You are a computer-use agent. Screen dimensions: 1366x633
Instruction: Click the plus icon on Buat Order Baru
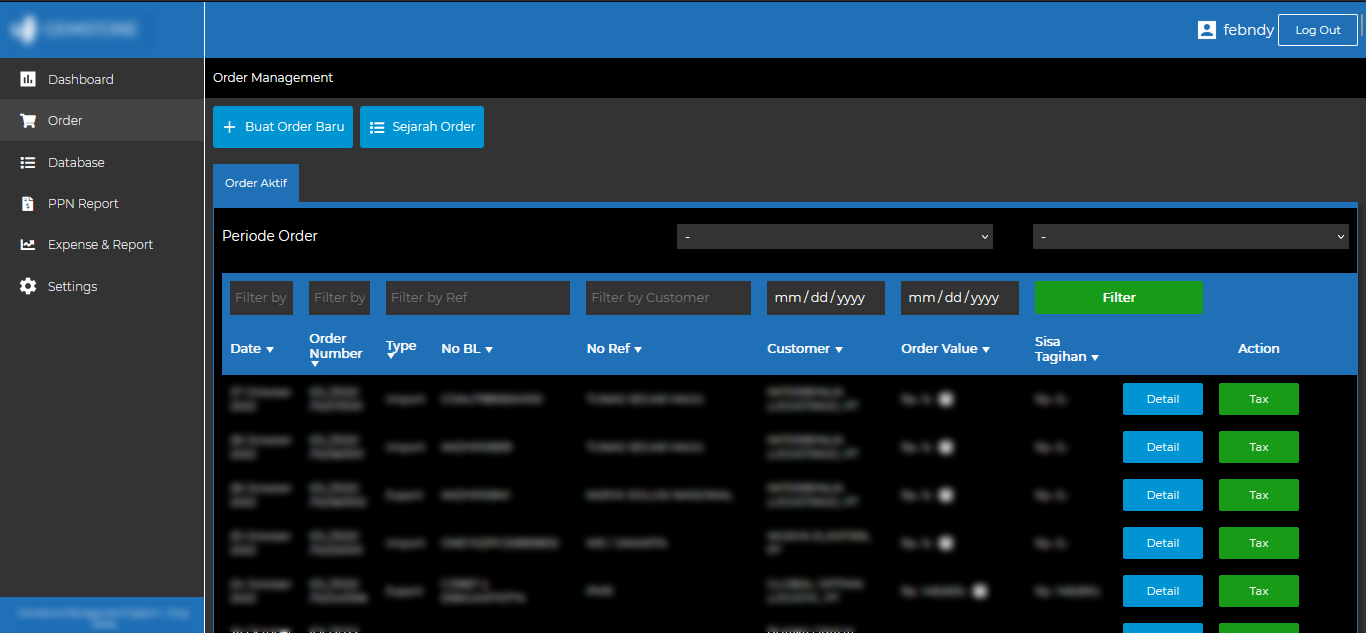229,128
